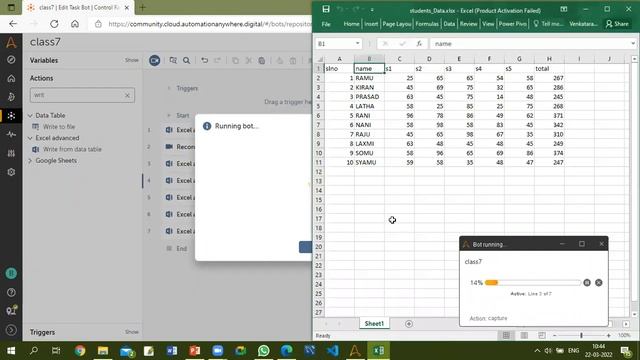Click the Tell me search box
Image resolution: width=640 pixels, height=360 pixels.
pos(548,24)
